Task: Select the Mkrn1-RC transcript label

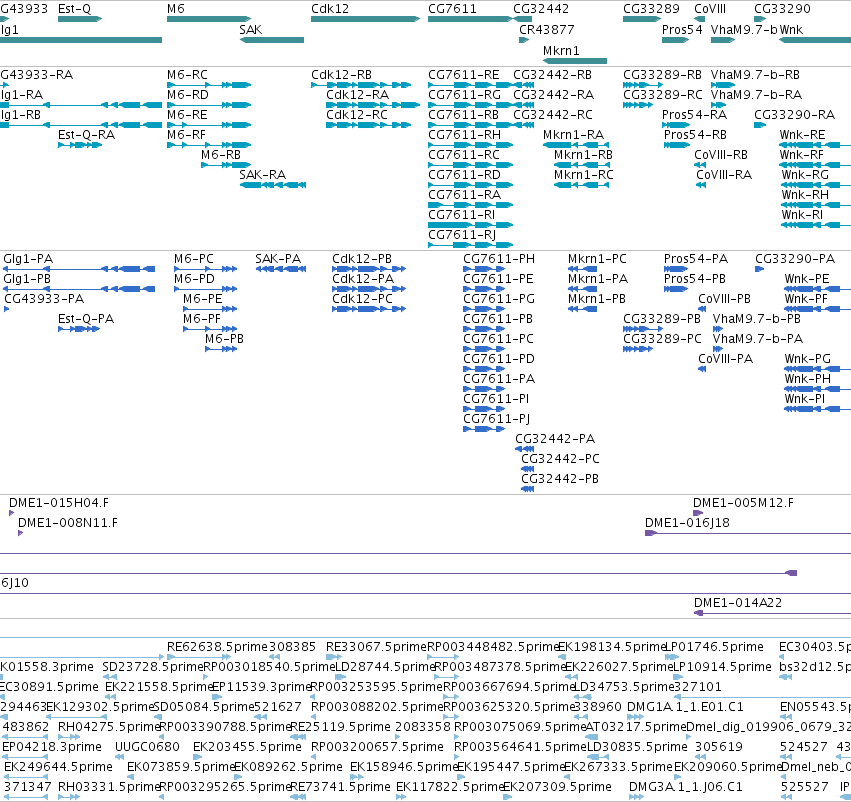Action: click(x=584, y=174)
